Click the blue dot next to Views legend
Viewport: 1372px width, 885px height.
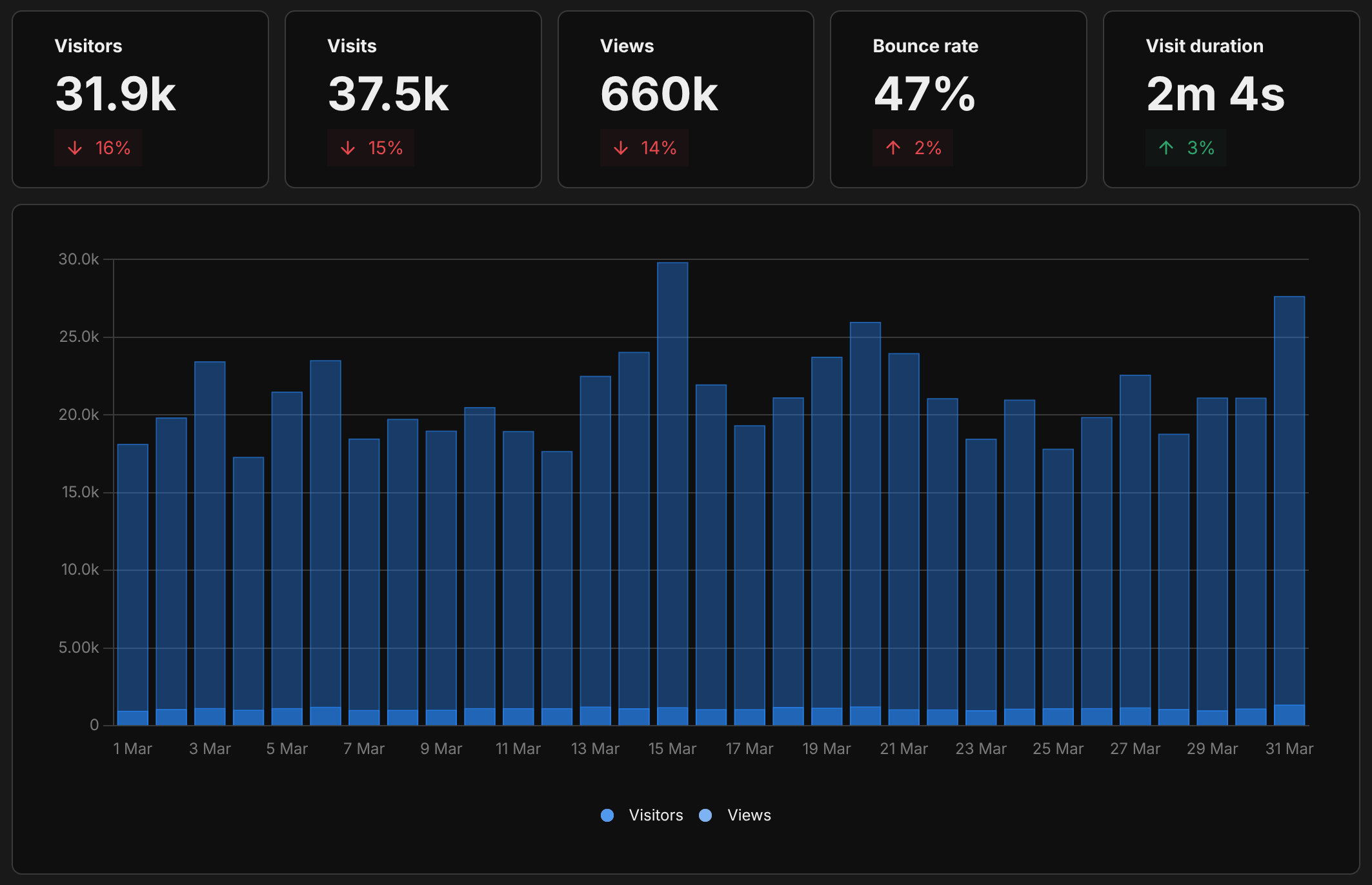(706, 815)
